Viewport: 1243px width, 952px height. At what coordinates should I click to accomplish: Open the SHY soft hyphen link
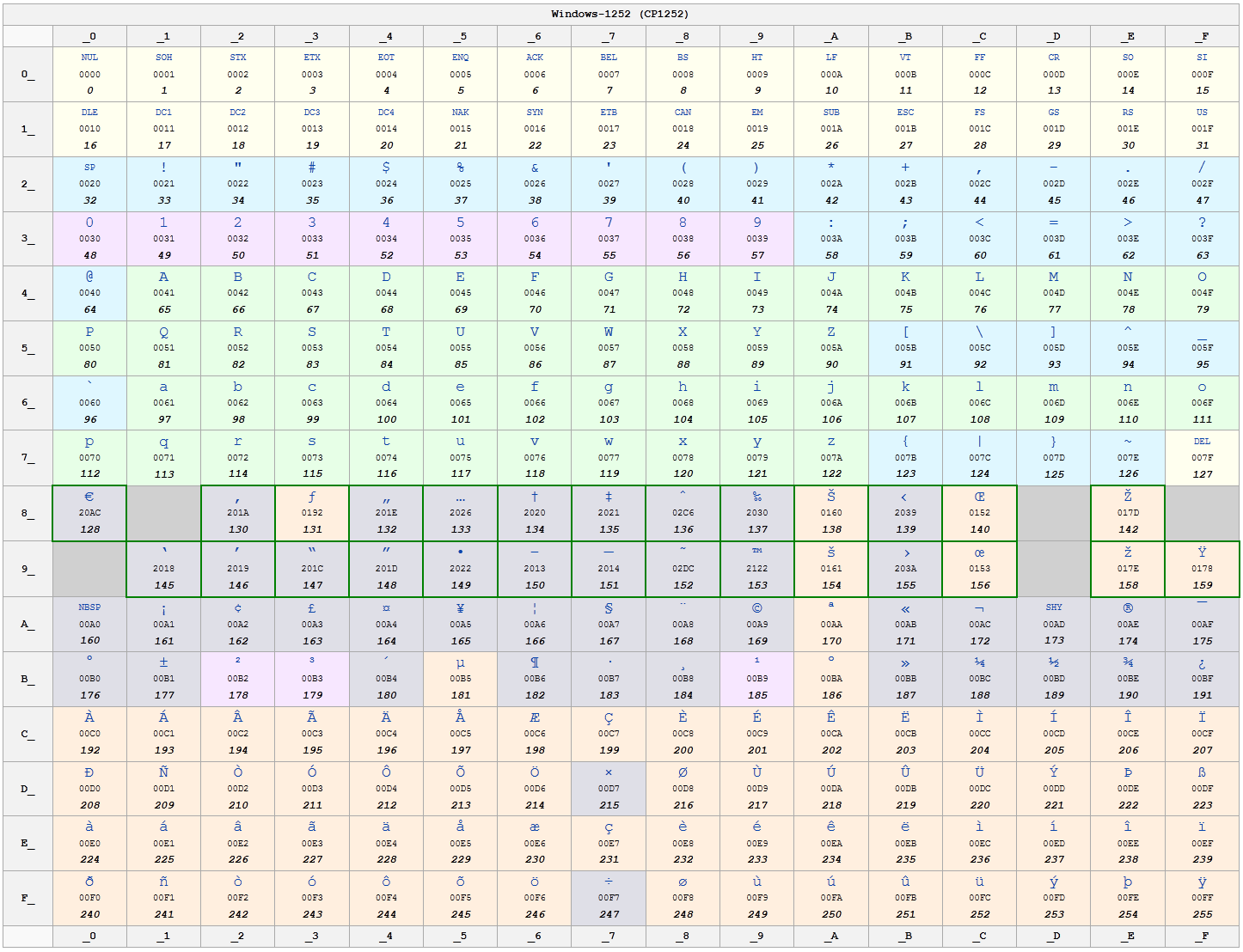click(x=1054, y=607)
